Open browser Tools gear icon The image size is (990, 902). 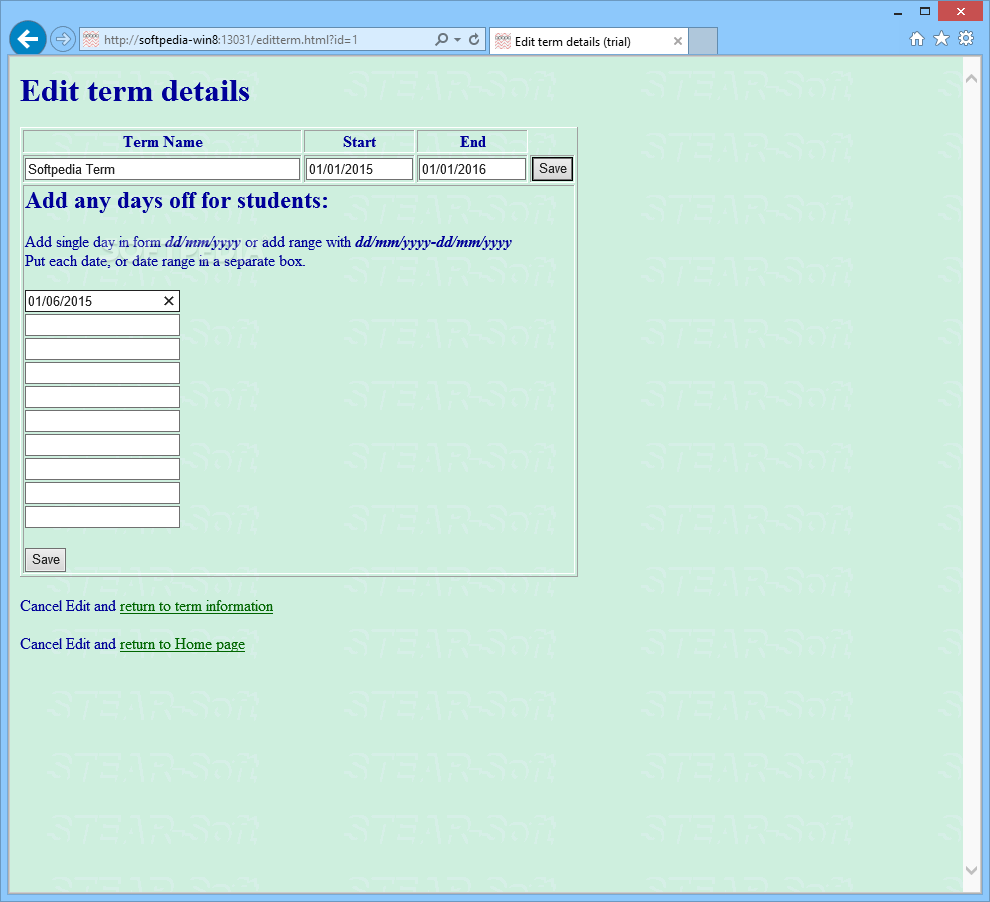tap(966, 39)
